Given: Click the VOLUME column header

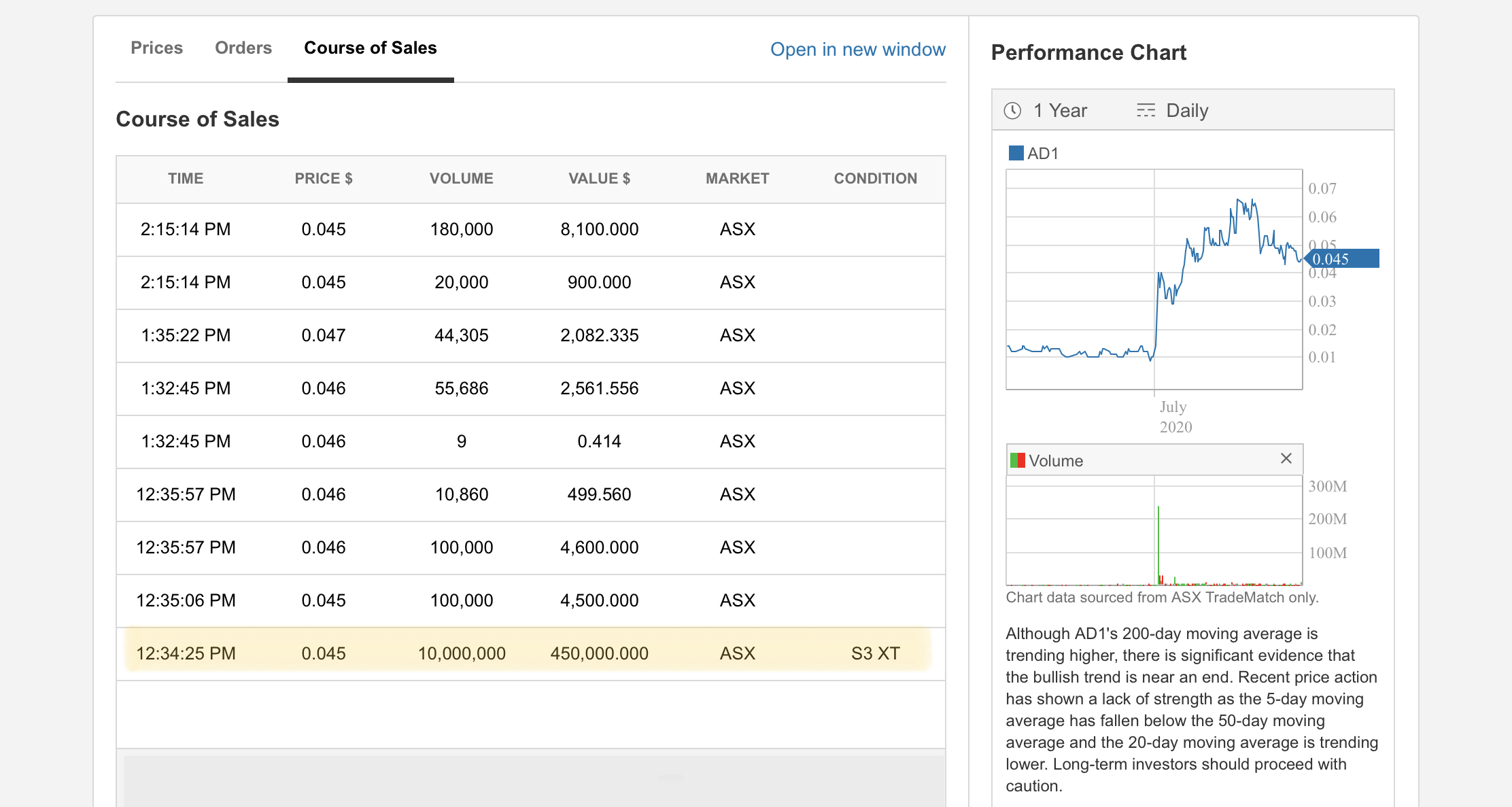Looking at the screenshot, I should click(x=462, y=178).
